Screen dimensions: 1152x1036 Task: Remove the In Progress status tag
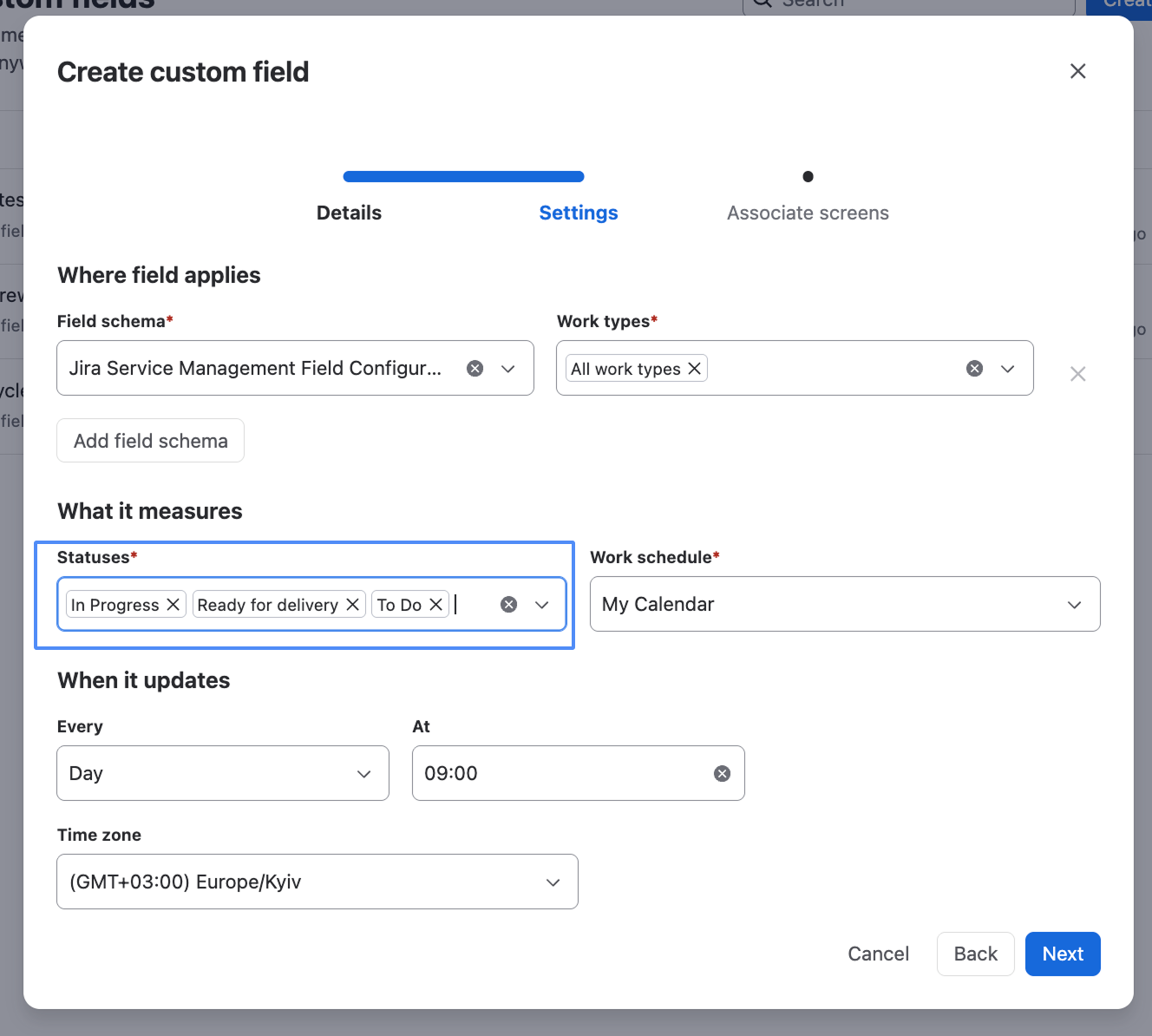pos(173,605)
